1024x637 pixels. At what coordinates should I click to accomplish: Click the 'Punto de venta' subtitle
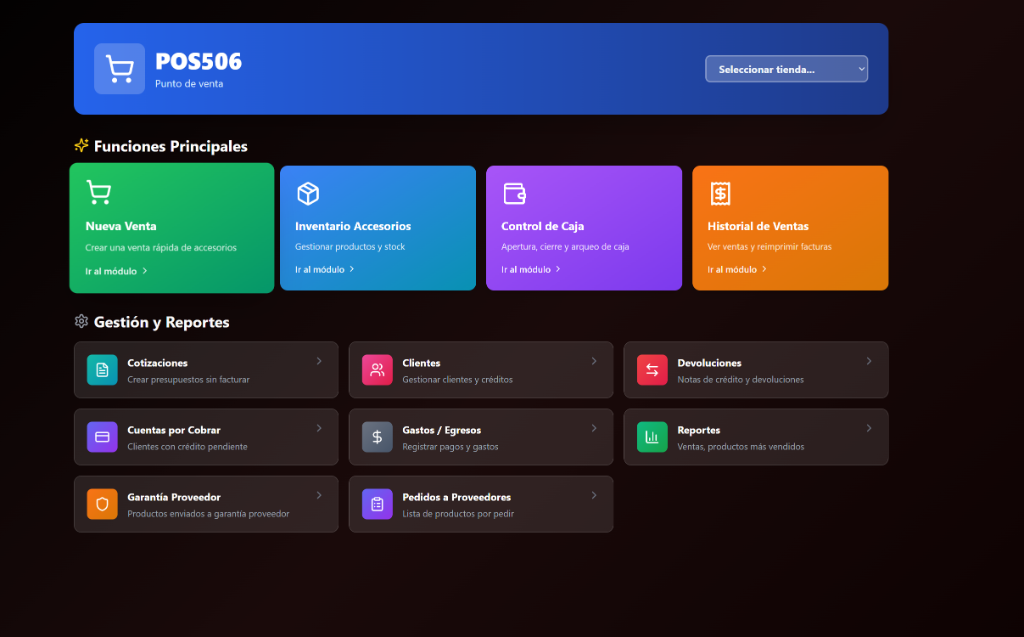[189, 84]
